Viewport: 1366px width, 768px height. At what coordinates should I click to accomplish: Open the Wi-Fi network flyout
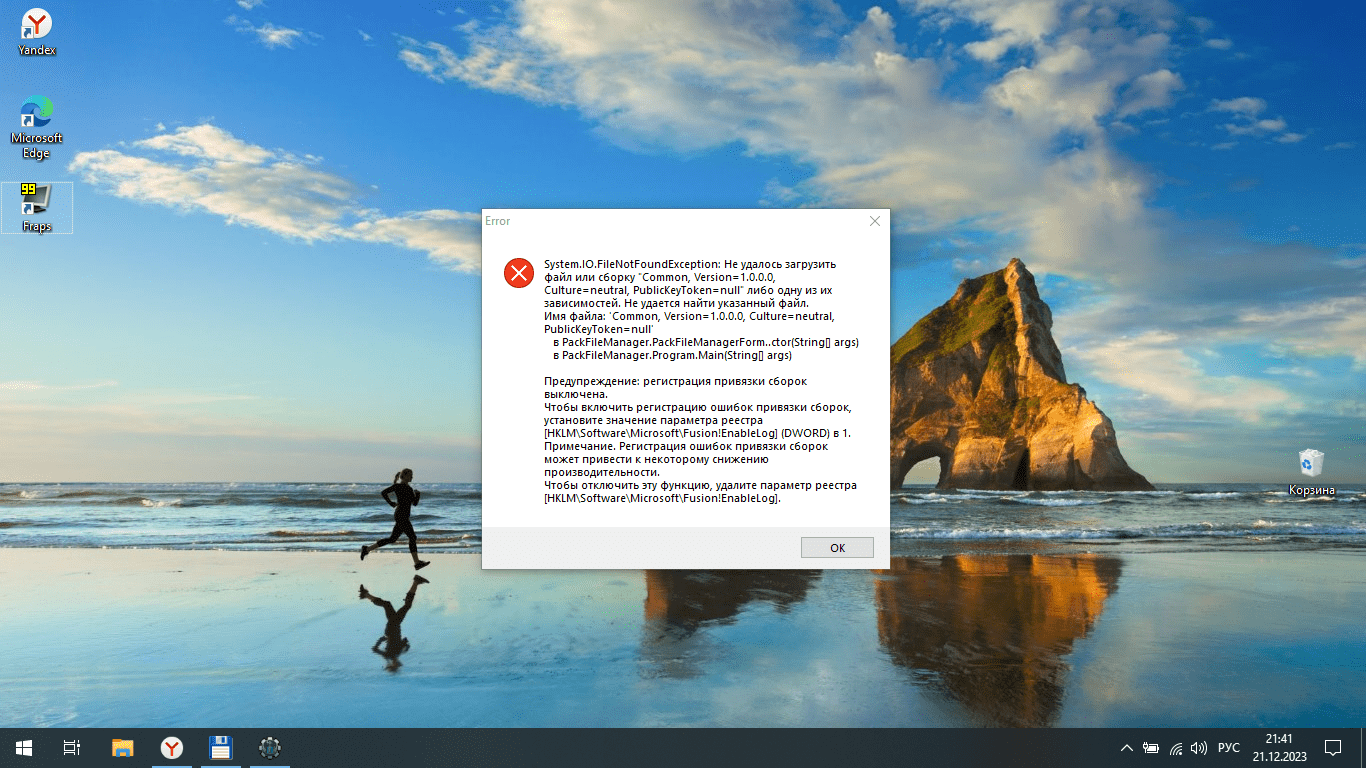(x=1176, y=748)
